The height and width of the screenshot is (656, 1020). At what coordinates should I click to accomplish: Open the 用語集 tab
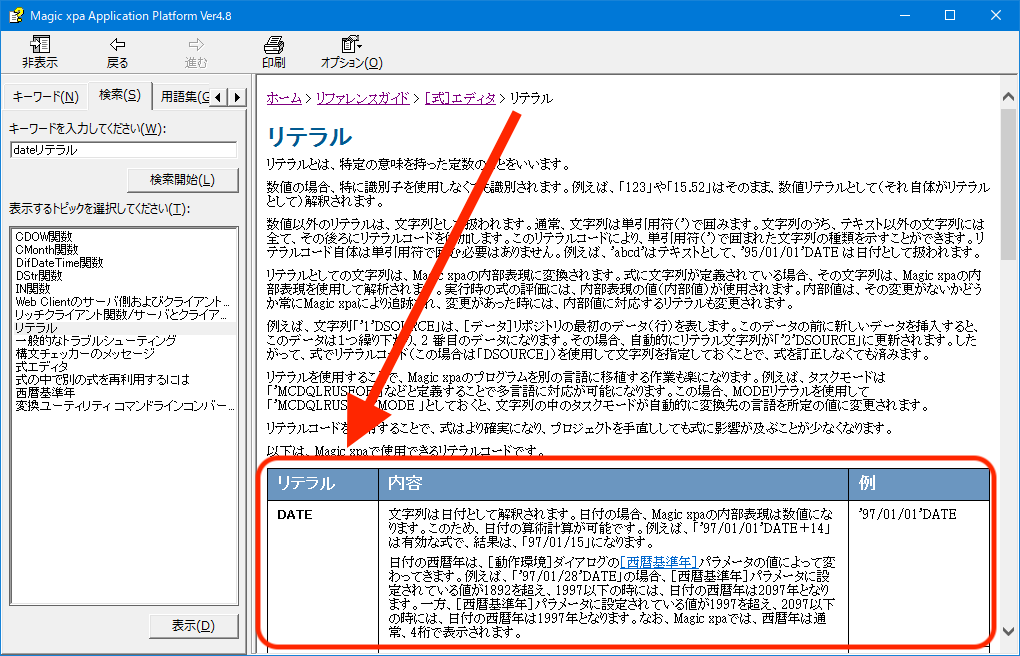[185, 97]
